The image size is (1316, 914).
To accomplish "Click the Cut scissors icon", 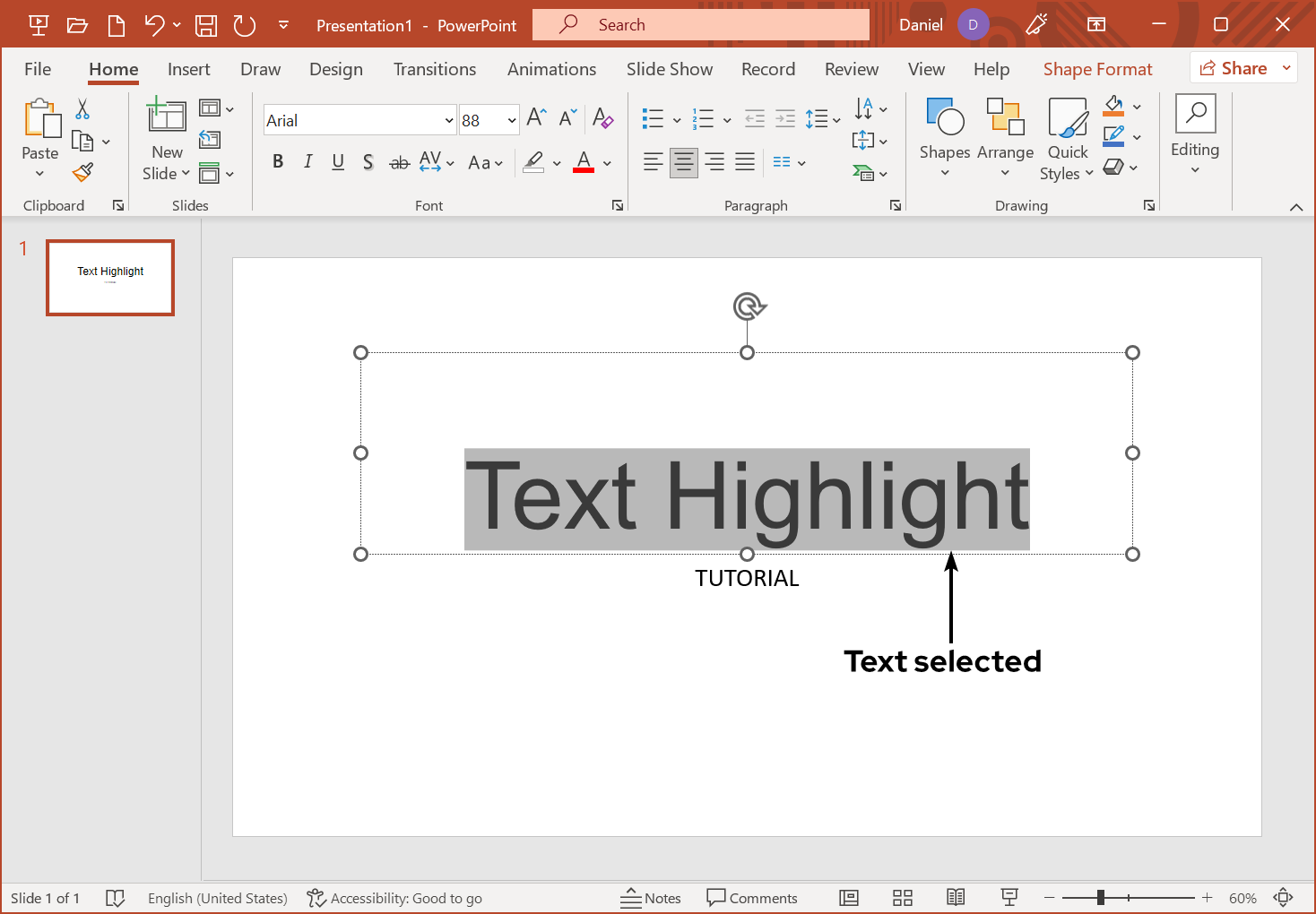I will pyautogui.click(x=81, y=108).
